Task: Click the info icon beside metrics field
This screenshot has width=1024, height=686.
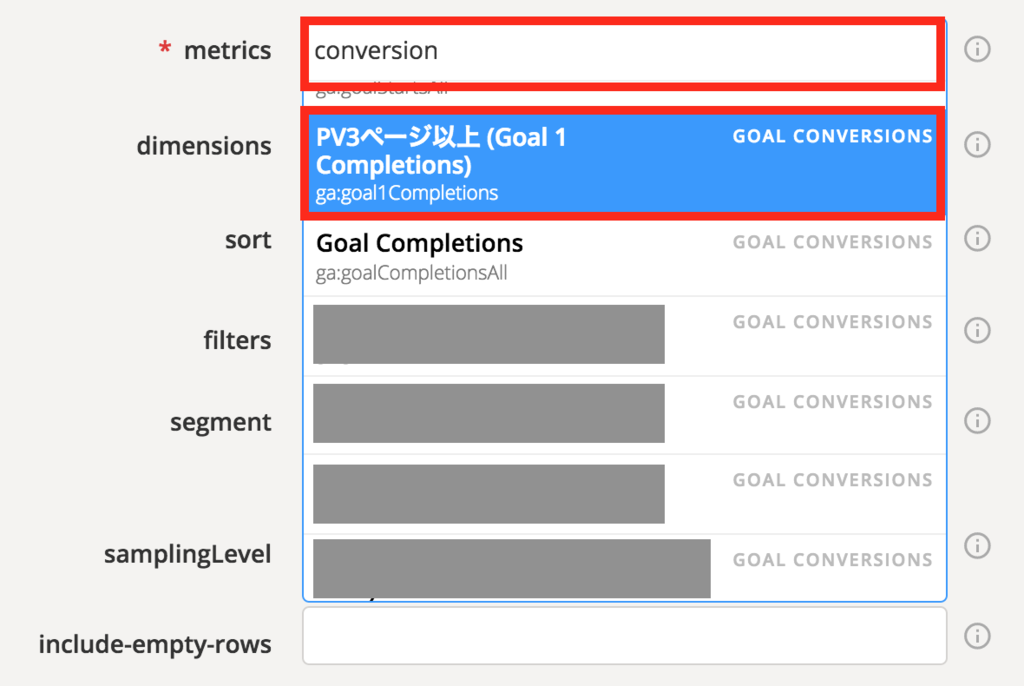Action: click(x=977, y=49)
